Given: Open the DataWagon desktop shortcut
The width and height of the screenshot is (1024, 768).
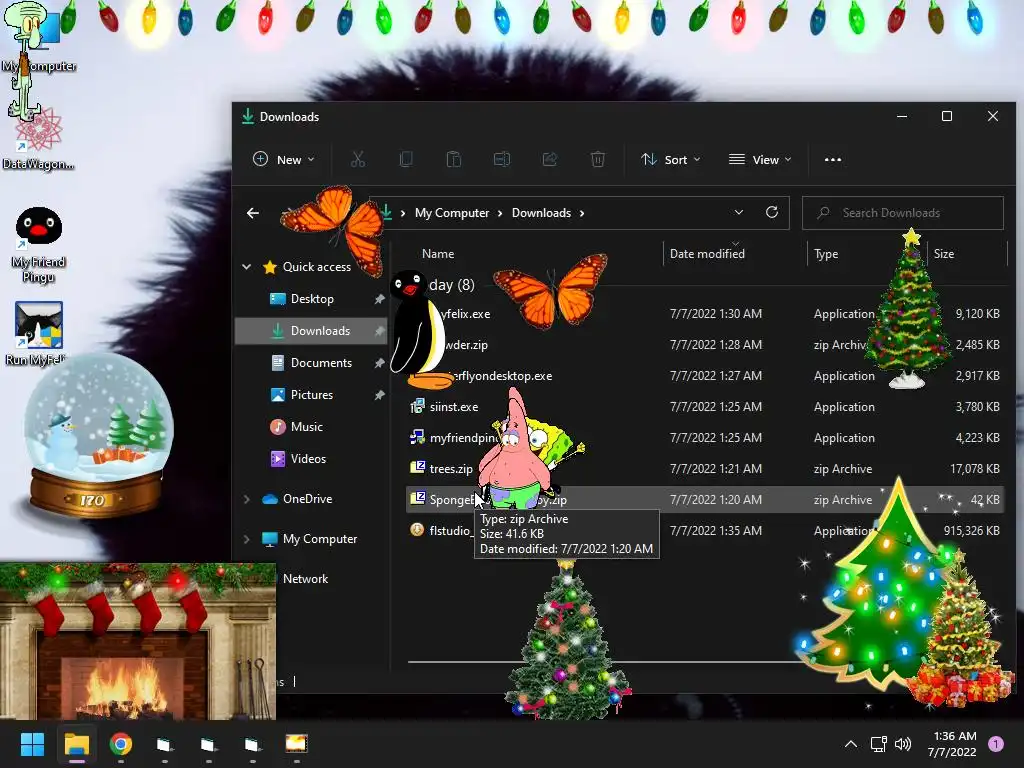Looking at the screenshot, I should pyautogui.click(x=38, y=140).
